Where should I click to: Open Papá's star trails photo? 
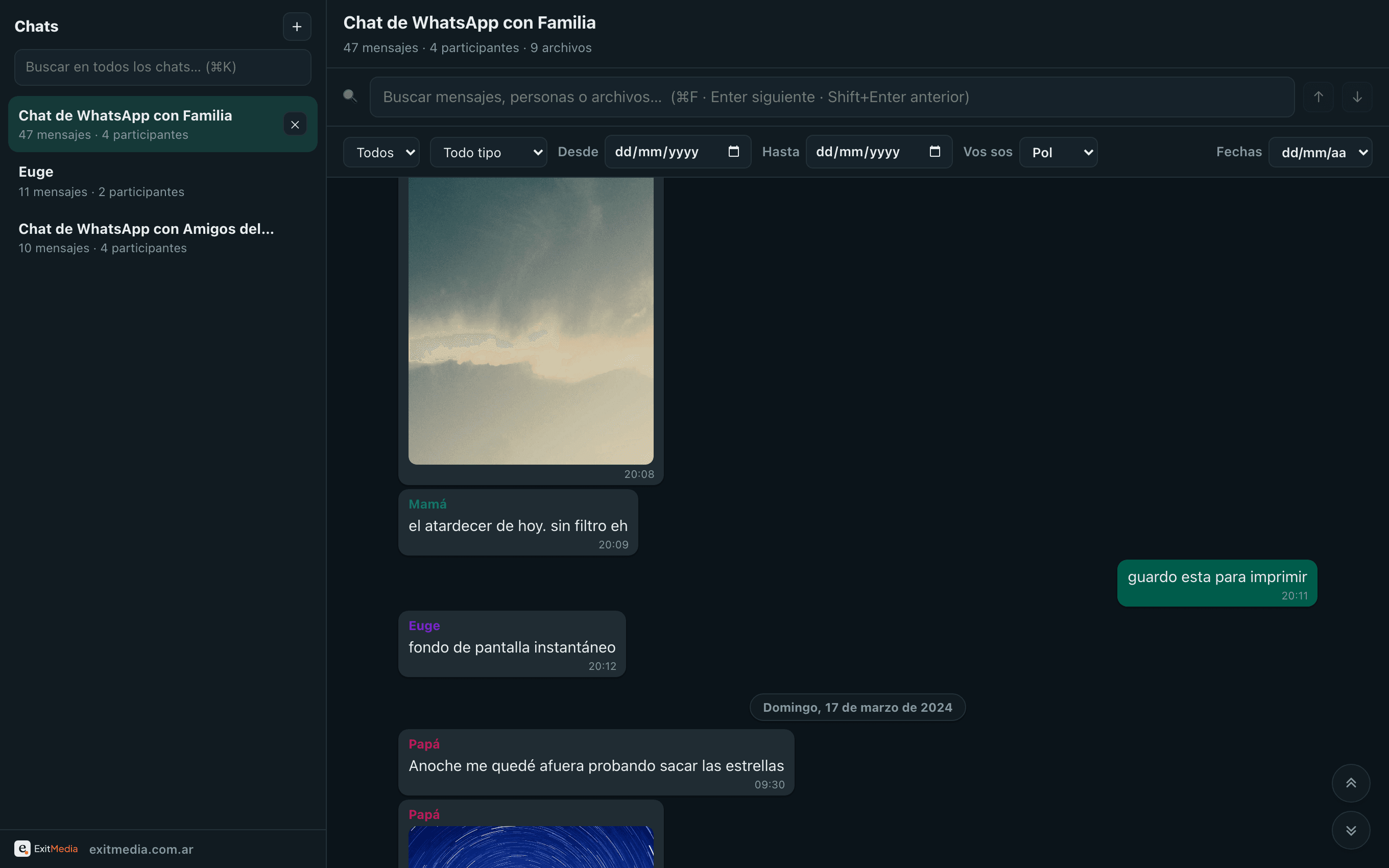tap(531, 847)
